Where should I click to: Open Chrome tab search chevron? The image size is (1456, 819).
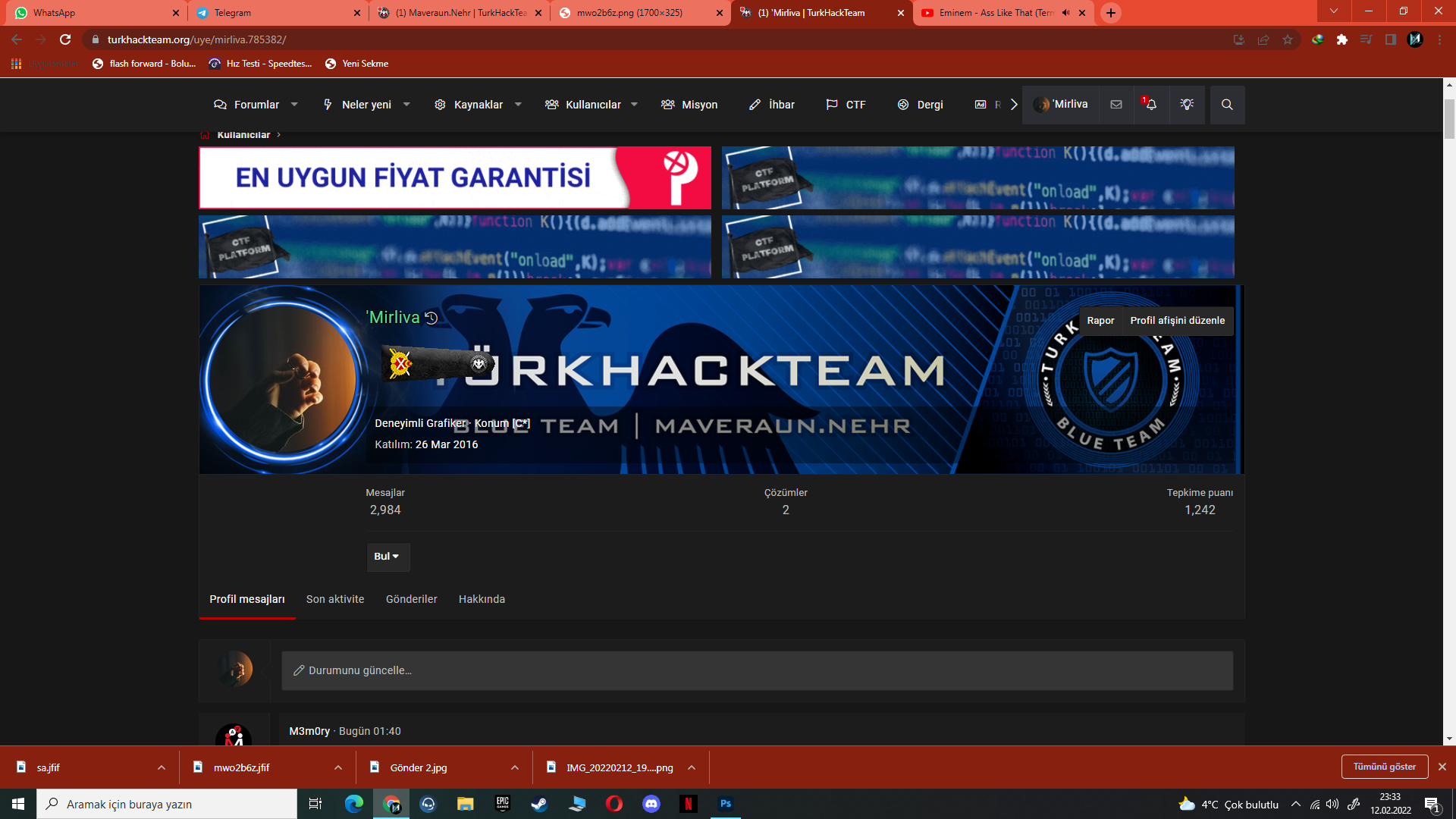1334,11
